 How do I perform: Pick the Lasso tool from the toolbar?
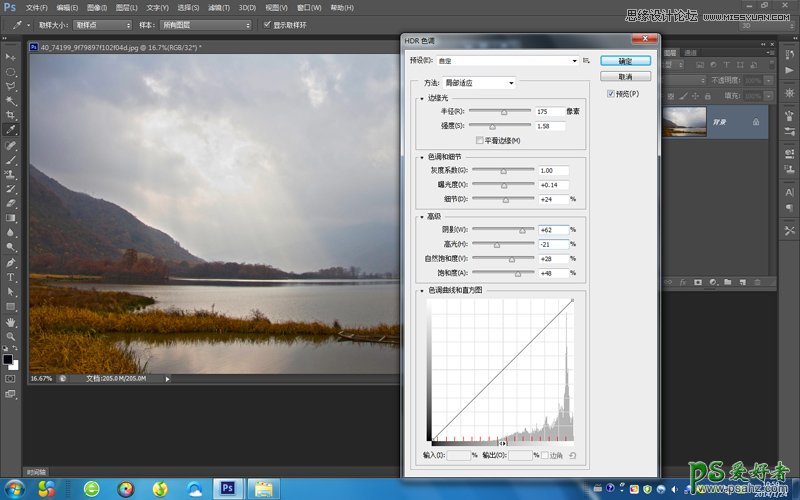[11, 86]
